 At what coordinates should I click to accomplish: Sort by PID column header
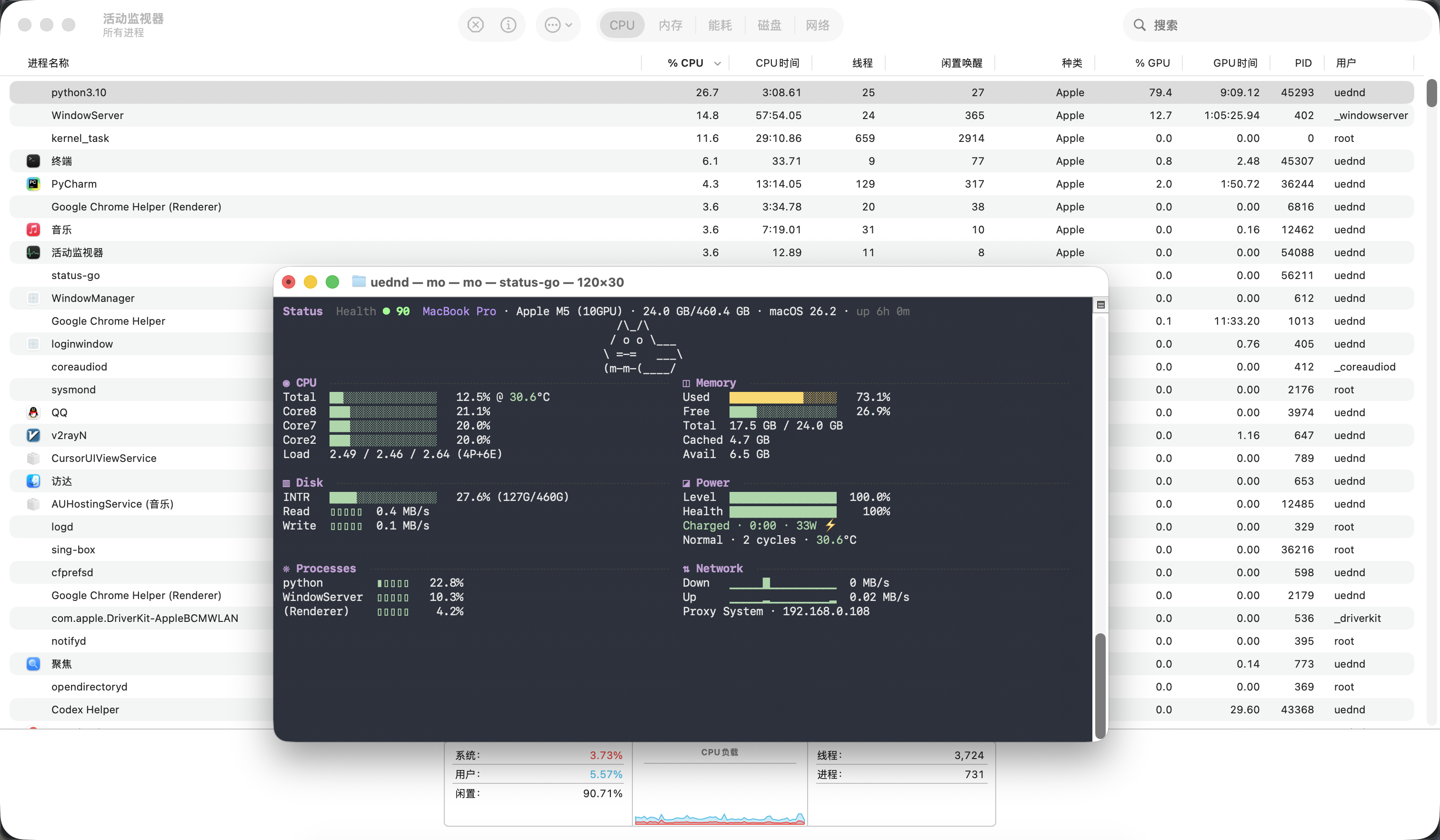coord(1303,63)
